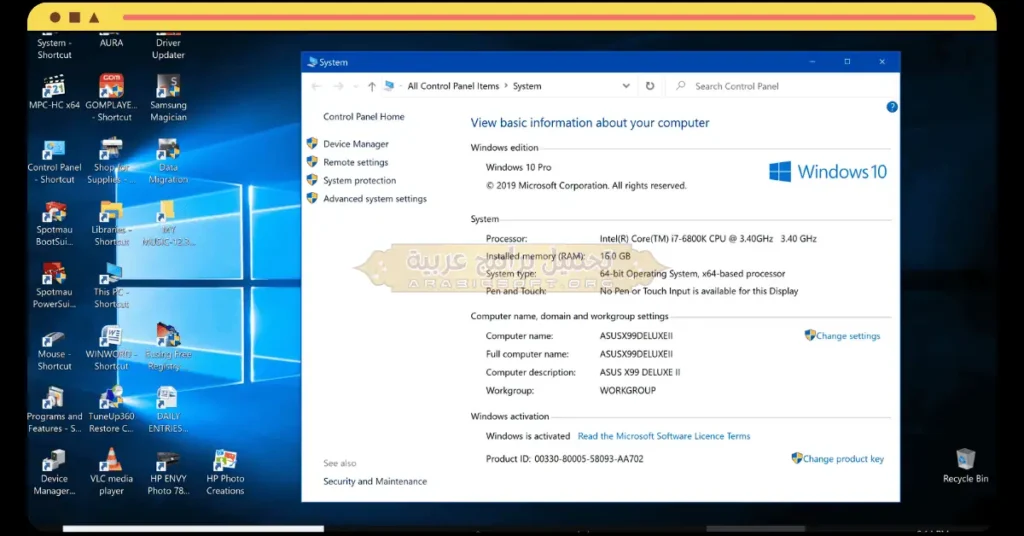Click All Control Panel Items breadcrumb
This screenshot has width=1024, height=536.
click(453, 86)
